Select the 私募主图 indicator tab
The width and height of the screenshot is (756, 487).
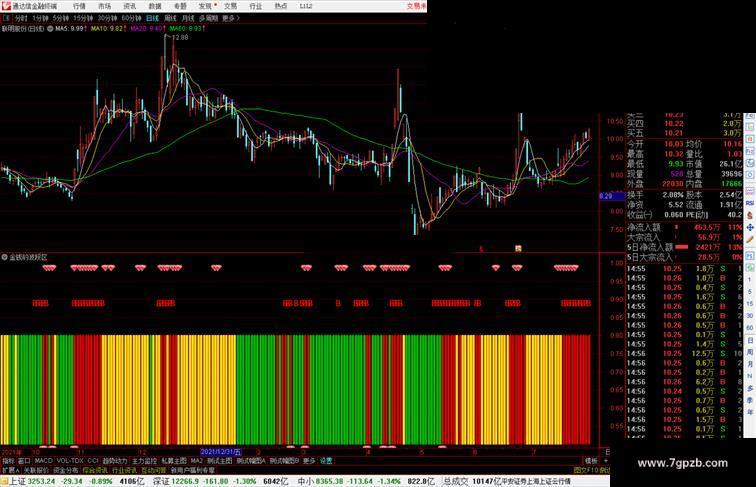(x=174, y=461)
